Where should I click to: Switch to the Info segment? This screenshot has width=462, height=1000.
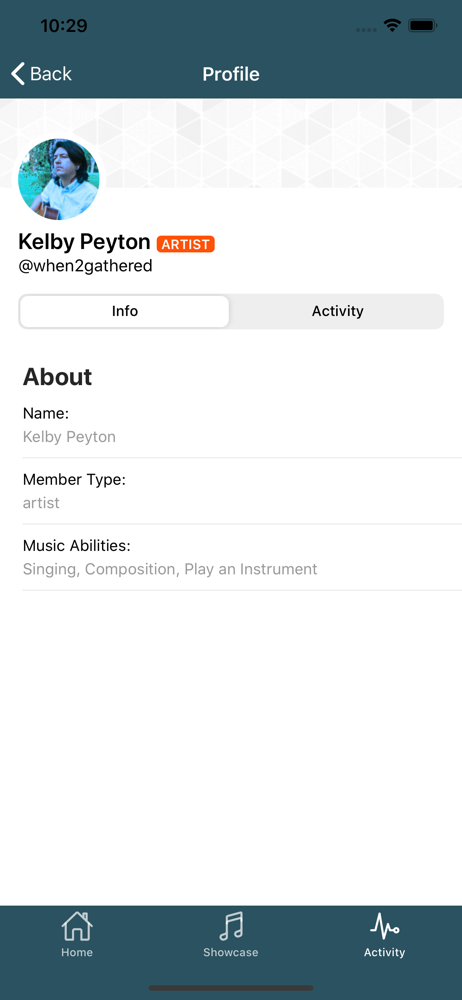tap(124, 311)
